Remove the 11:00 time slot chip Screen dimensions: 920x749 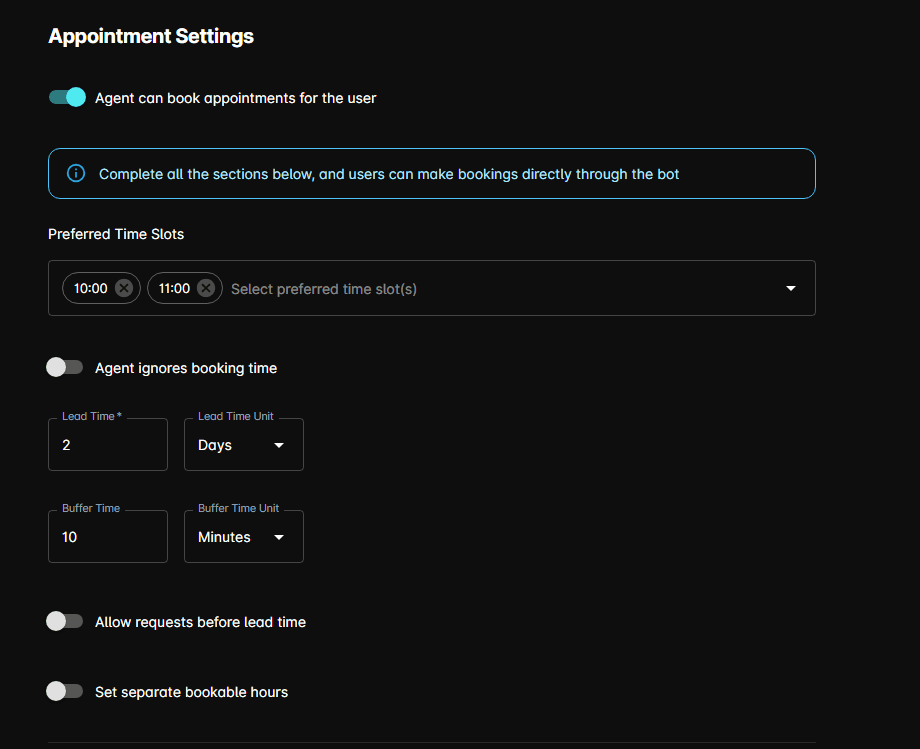click(x=206, y=288)
